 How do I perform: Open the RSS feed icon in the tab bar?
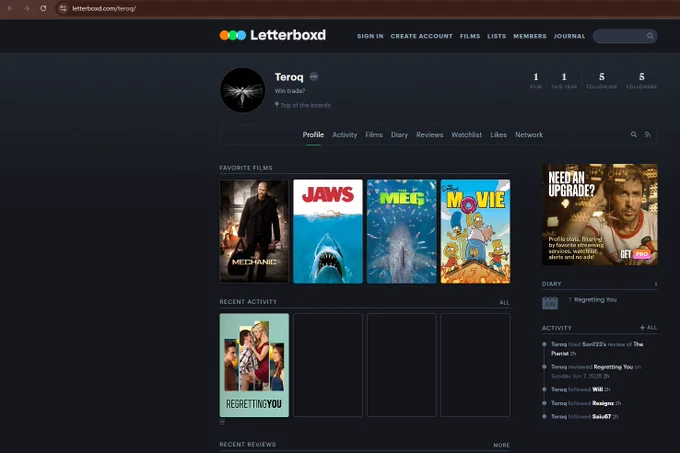pyautogui.click(x=647, y=135)
